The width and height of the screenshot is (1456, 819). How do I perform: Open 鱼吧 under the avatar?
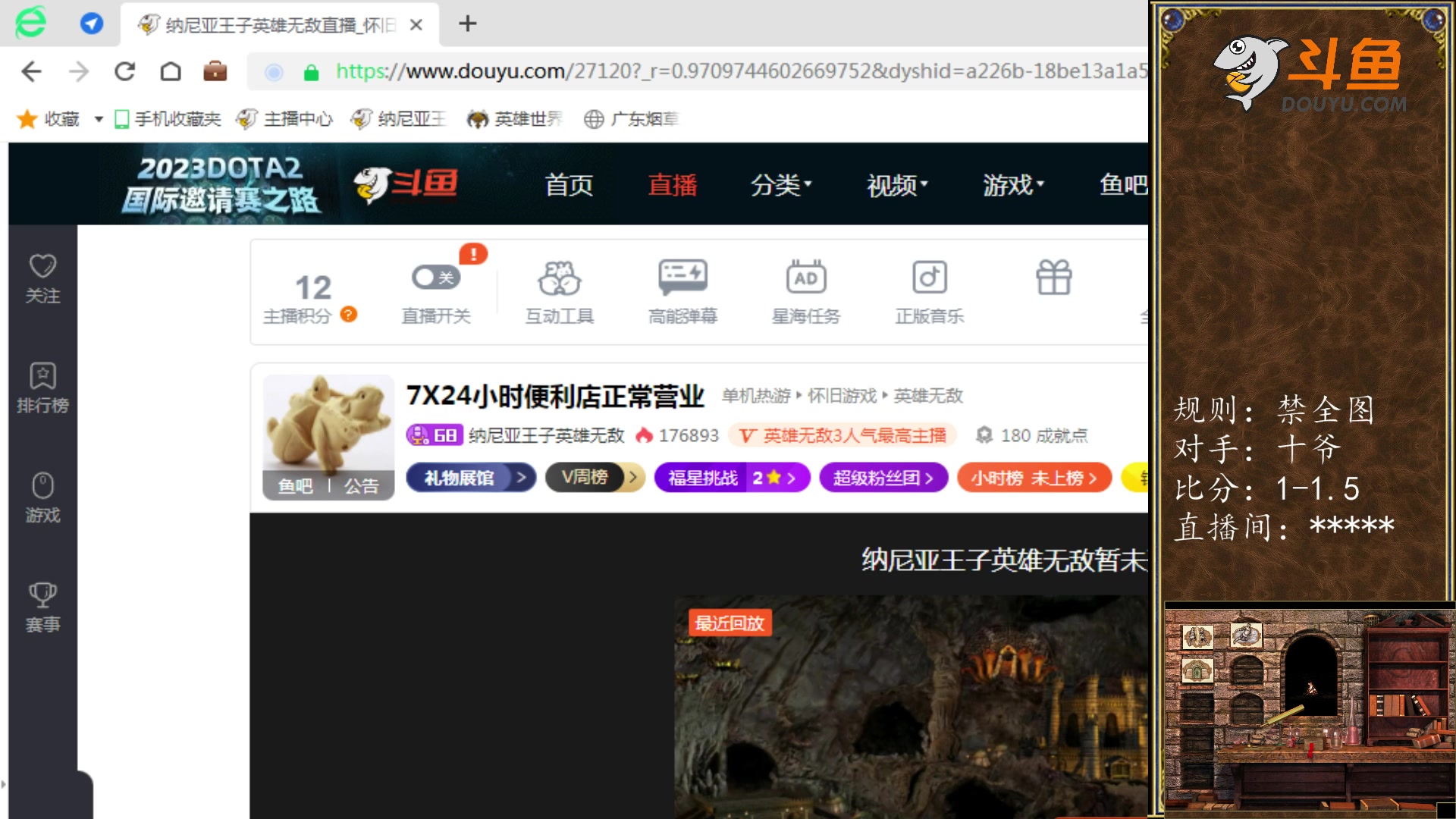(x=296, y=486)
